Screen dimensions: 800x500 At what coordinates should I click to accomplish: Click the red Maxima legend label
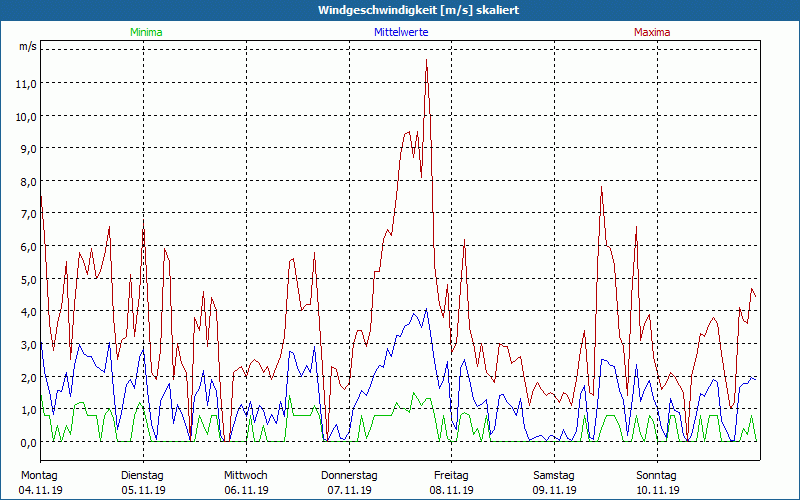[x=652, y=32]
